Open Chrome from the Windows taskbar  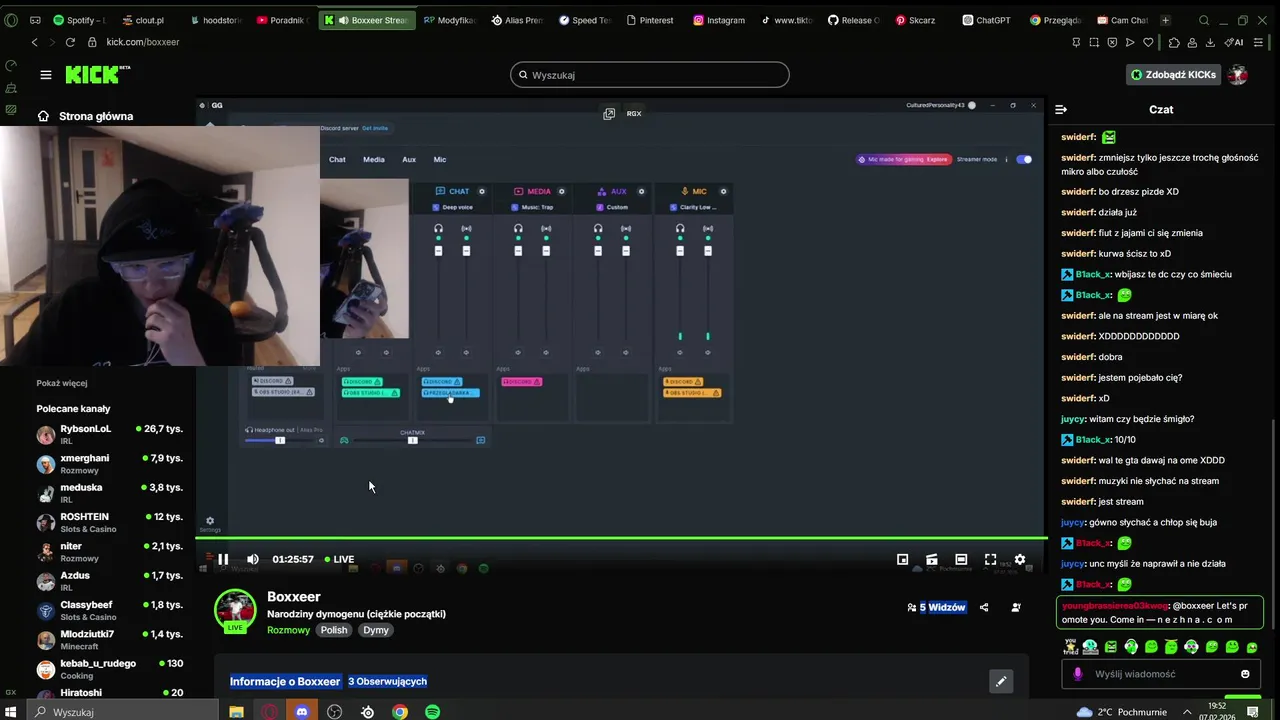point(400,711)
